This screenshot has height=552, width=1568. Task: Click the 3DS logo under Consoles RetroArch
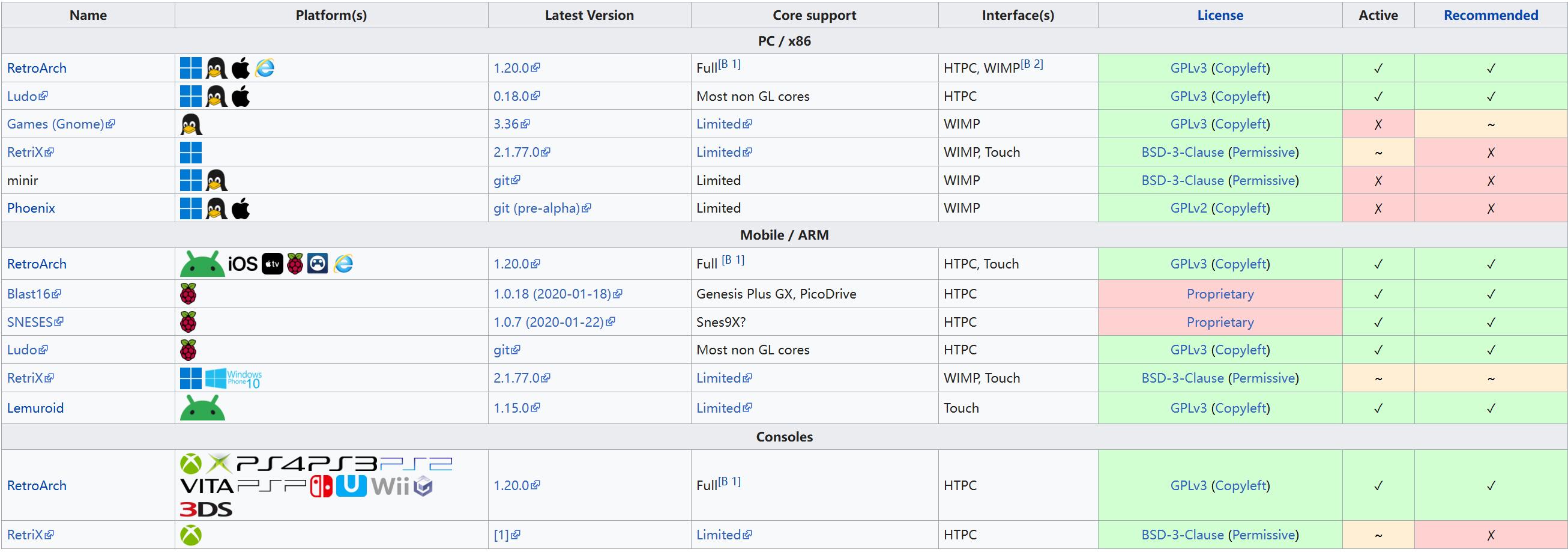tap(206, 509)
